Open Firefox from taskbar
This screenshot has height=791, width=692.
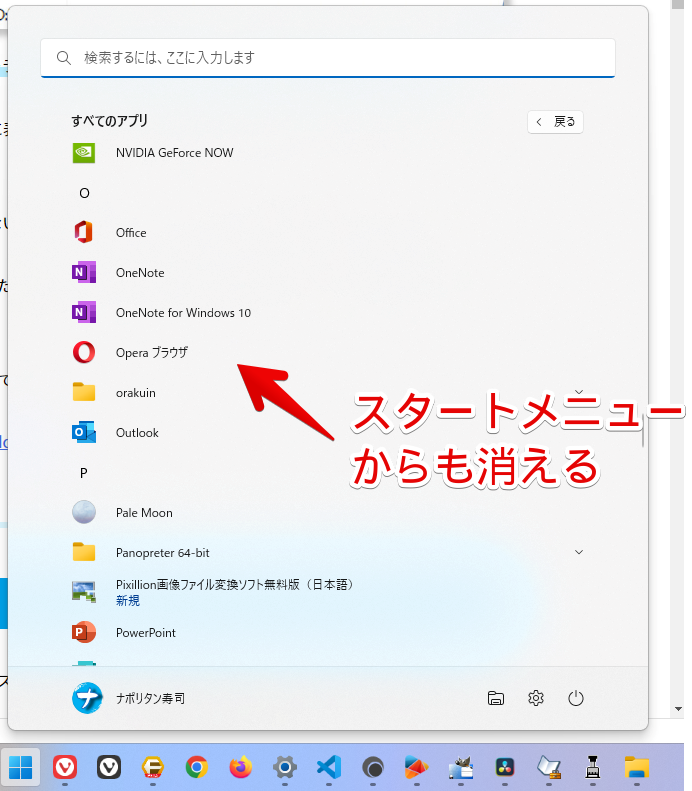(241, 767)
